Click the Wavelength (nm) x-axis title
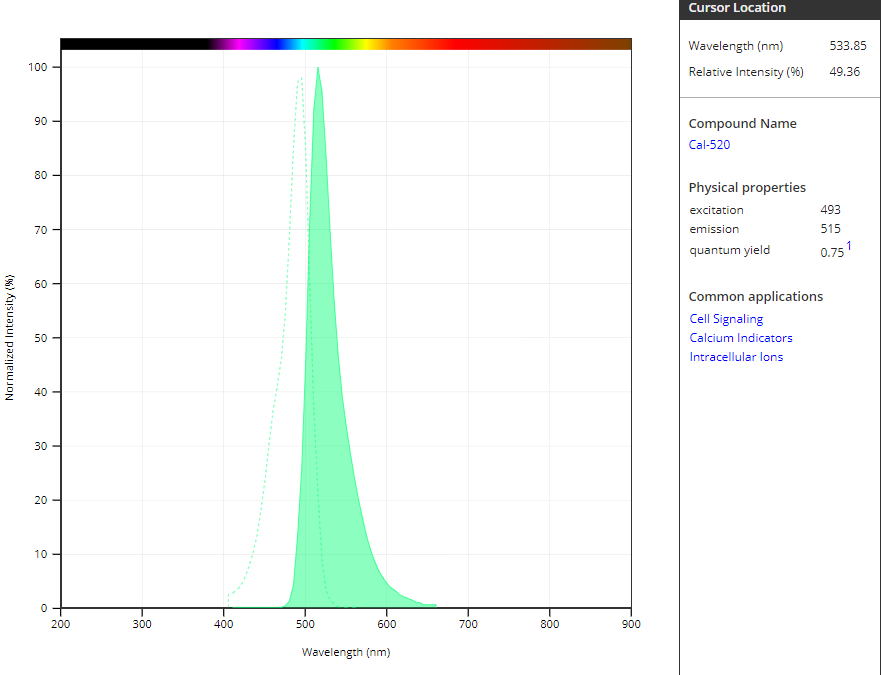This screenshot has height=675, width=882. tap(346, 652)
